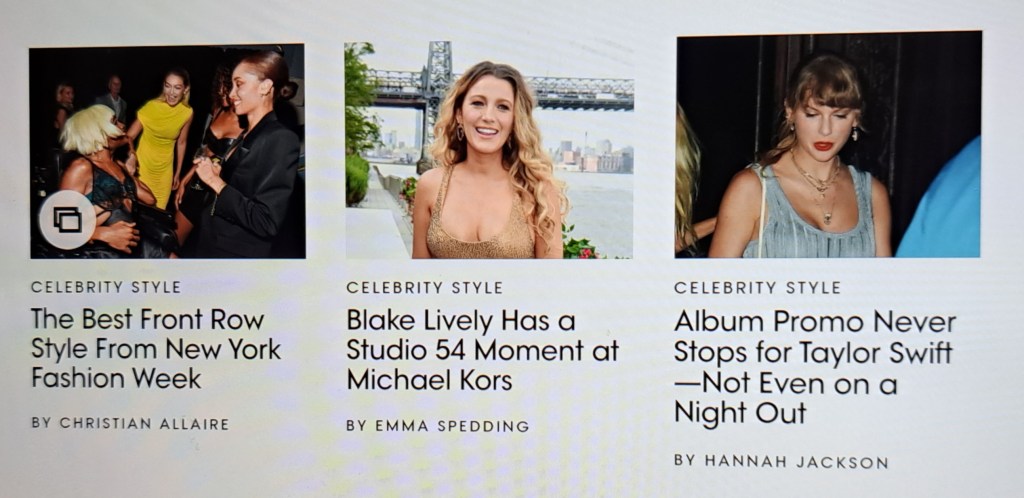Screen dimensions: 1024x498
Task: Open 'The Best Front Row Style' headline
Action: (x=155, y=349)
